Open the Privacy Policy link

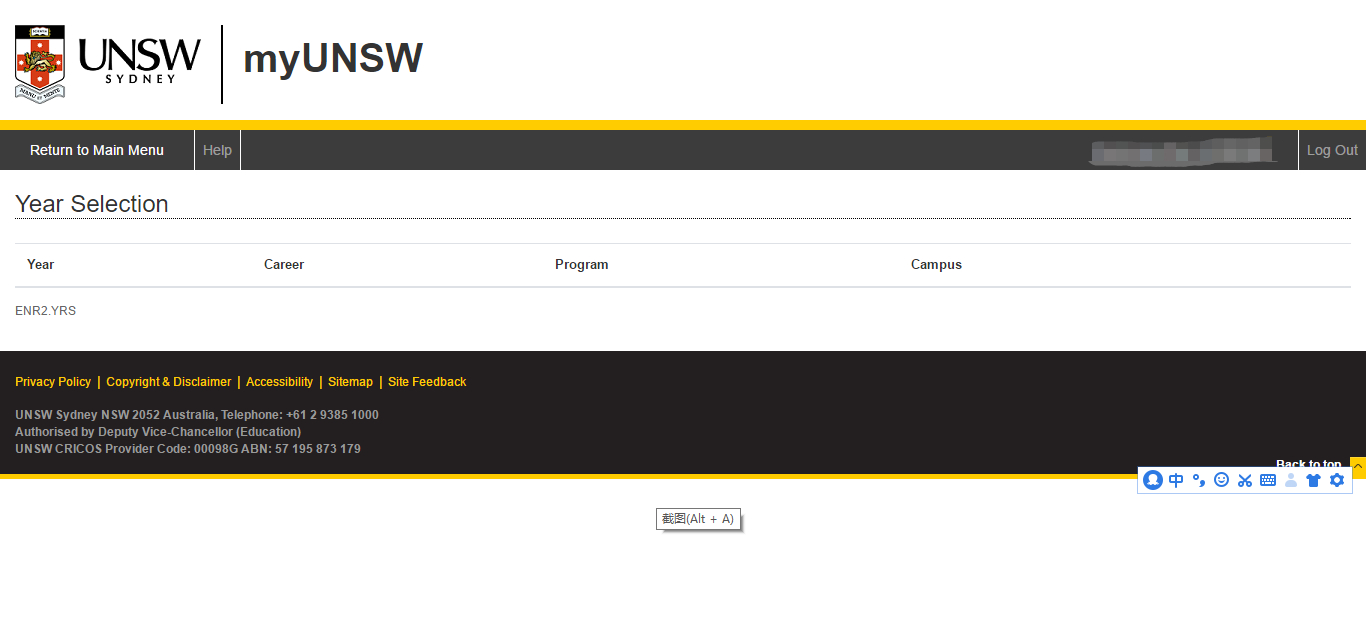[53, 382]
